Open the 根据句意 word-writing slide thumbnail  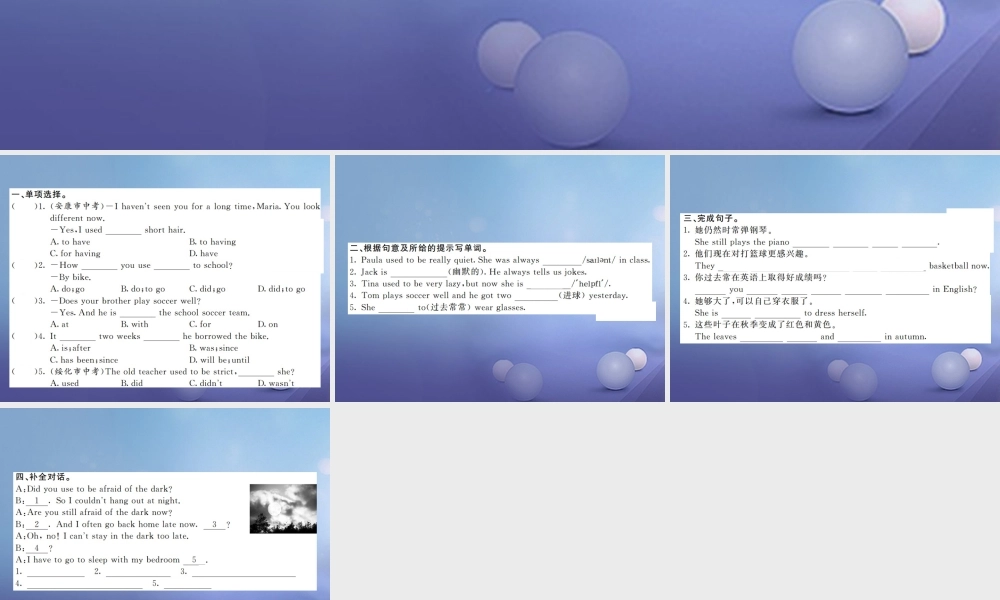(x=500, y=279)
